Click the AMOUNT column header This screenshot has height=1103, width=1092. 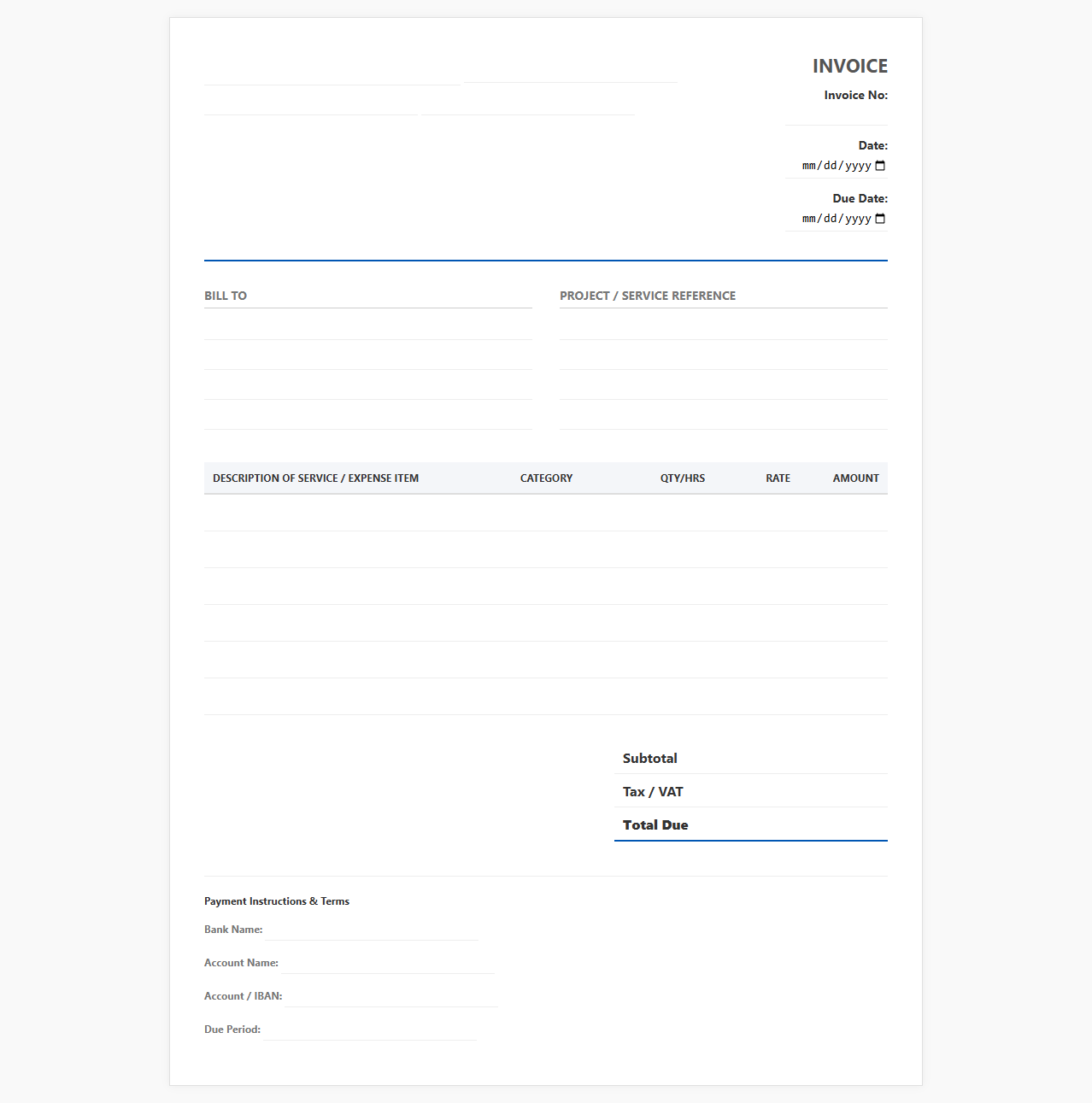(856, 478)
